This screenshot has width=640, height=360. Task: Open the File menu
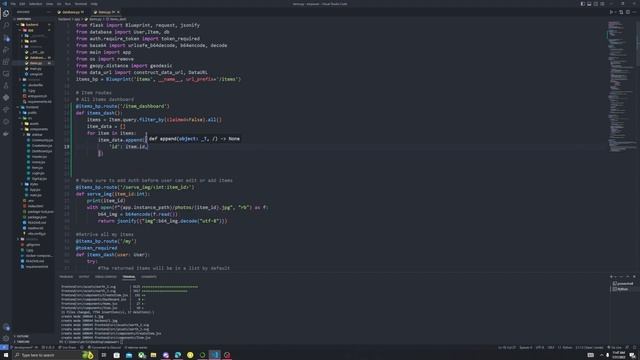[x=13, y=4]
